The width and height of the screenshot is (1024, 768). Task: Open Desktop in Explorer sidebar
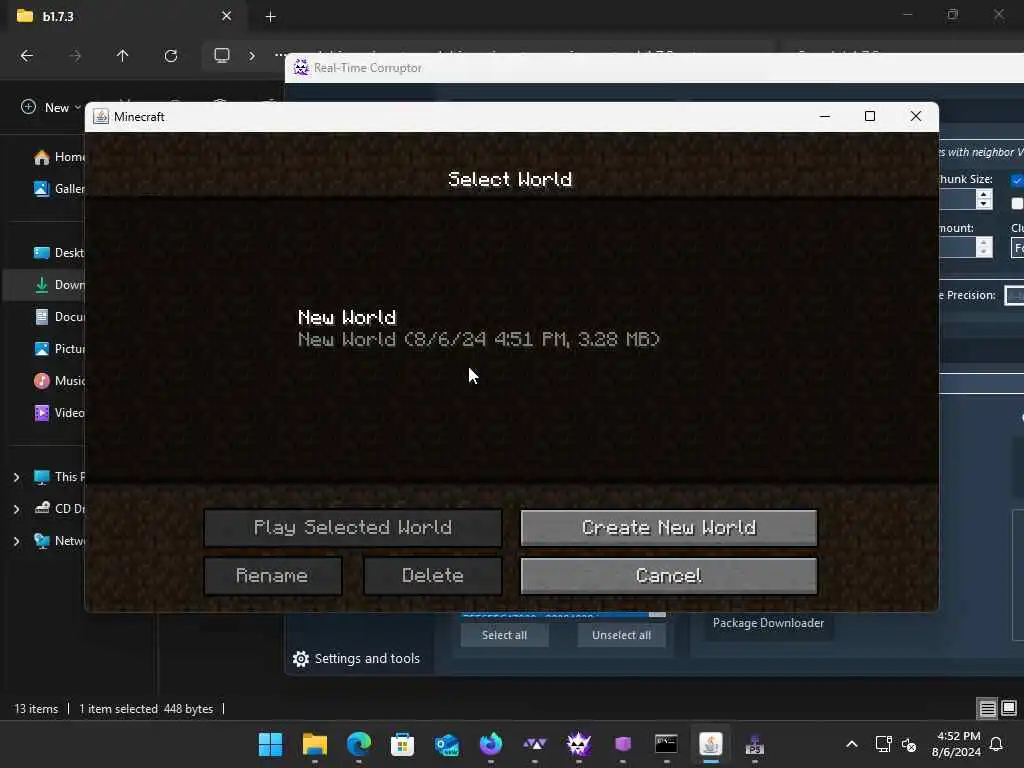59,253
